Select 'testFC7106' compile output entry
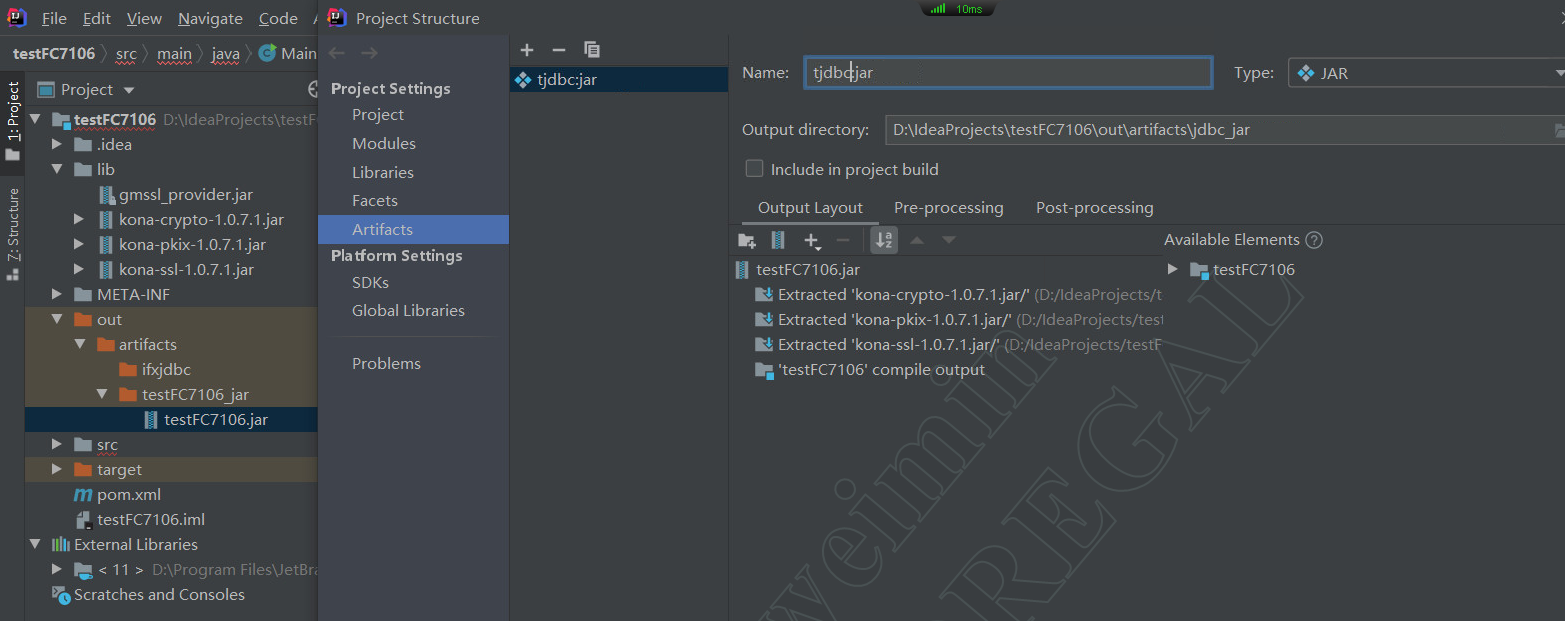The width and height of the screenshot is (1565, 621). point(870,370)
